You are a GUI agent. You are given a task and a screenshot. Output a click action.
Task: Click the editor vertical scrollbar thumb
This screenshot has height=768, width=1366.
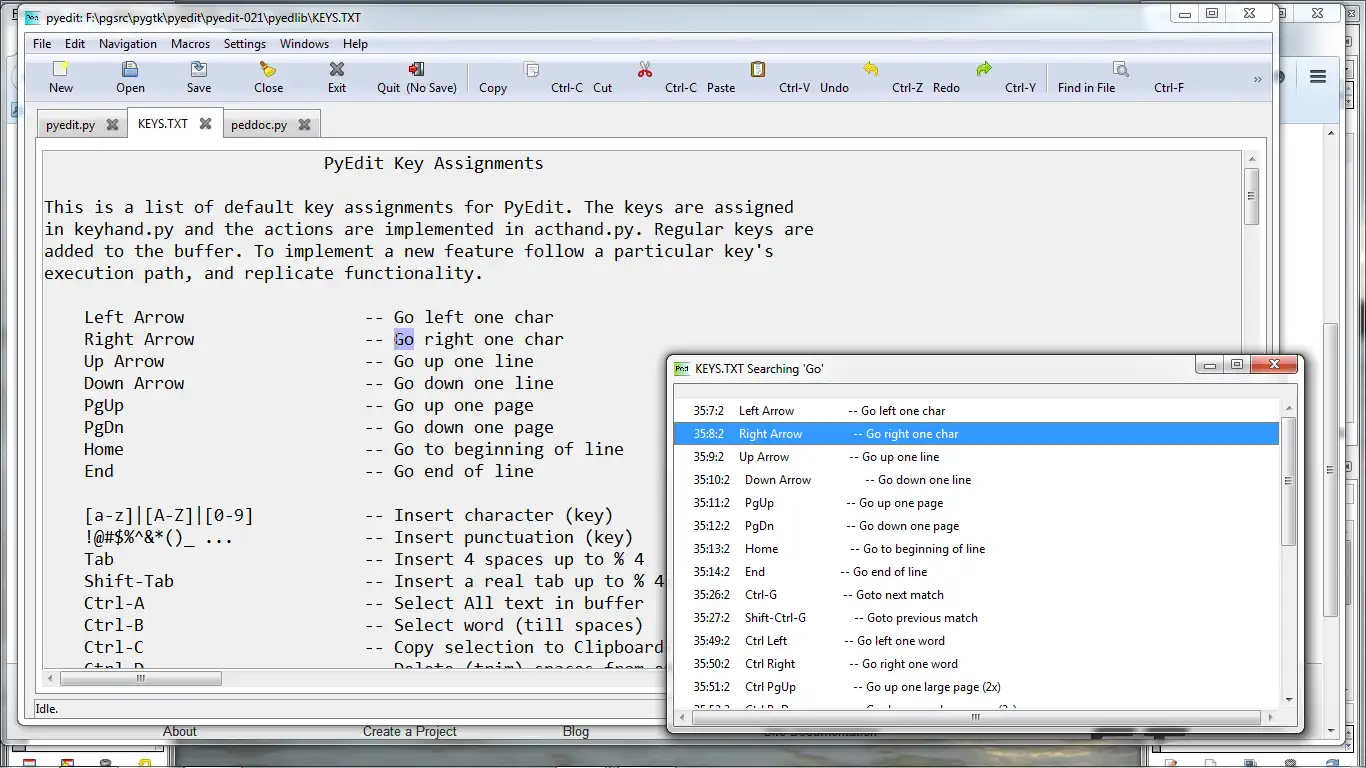1251,196
